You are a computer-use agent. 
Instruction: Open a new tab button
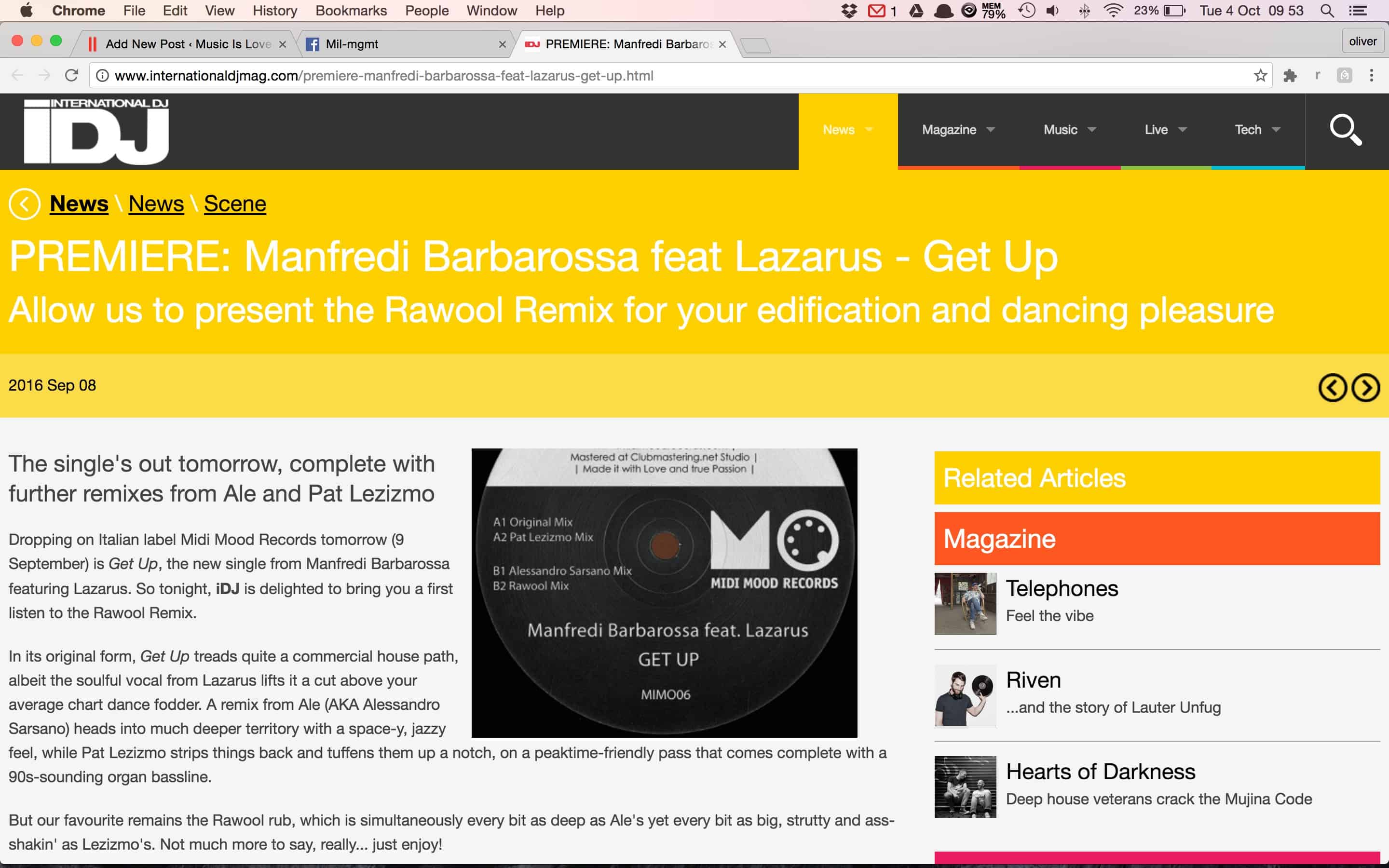[755, 45]
